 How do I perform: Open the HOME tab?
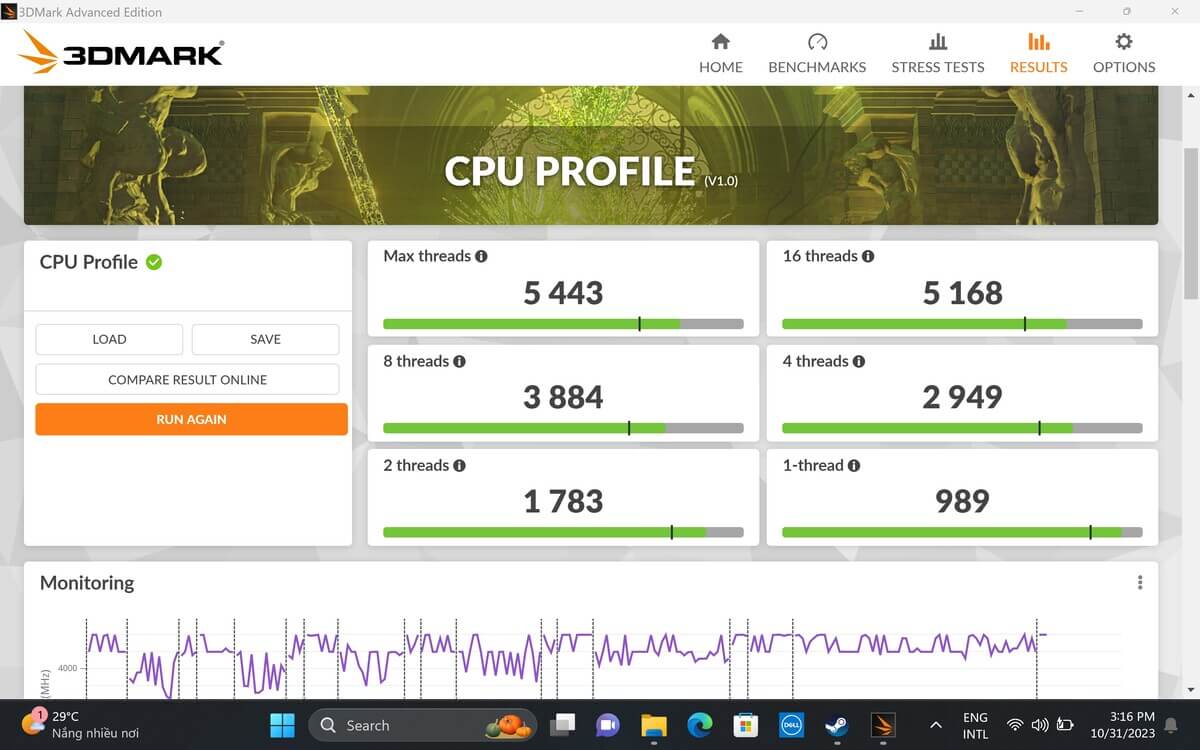pos(720,54)
